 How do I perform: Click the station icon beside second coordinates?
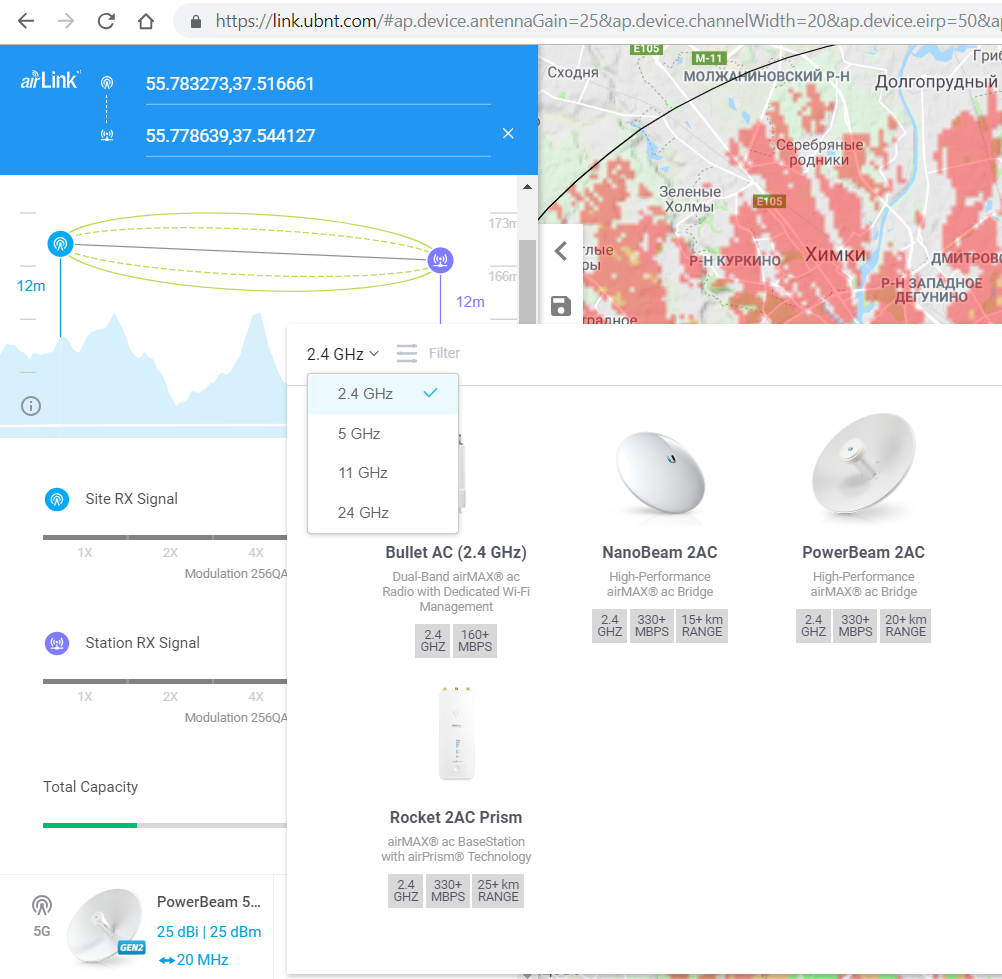(107, 135)
